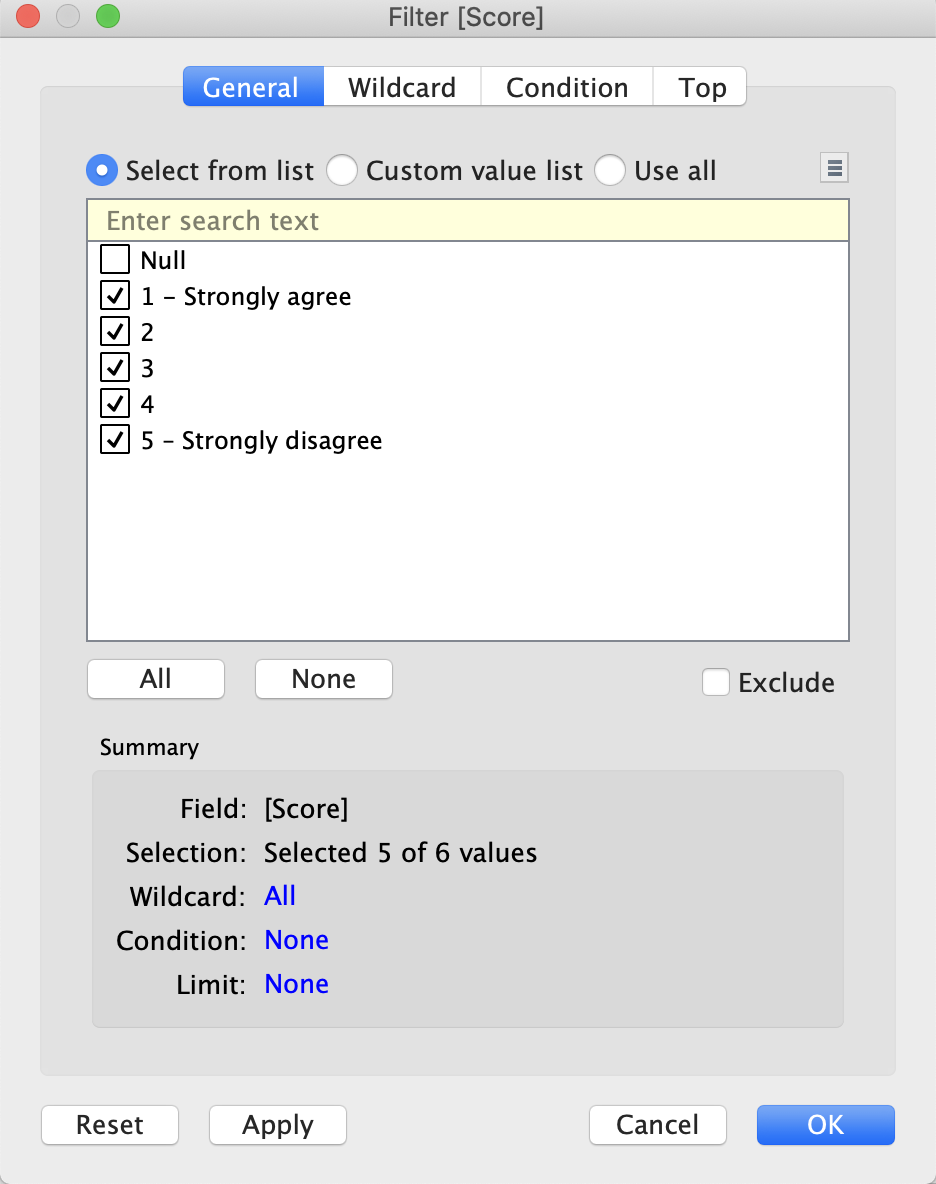Click the Reset button

click(110, 1125)
